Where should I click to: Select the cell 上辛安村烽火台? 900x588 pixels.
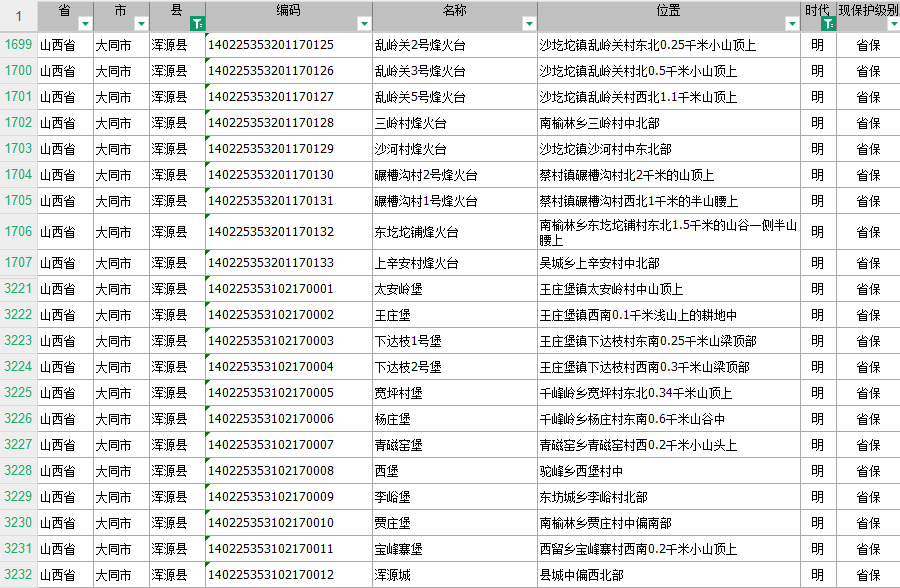click(455, 263)
